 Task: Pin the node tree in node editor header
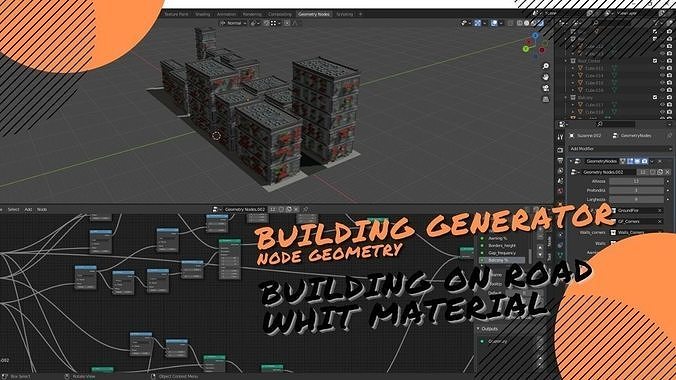point(305,209)
